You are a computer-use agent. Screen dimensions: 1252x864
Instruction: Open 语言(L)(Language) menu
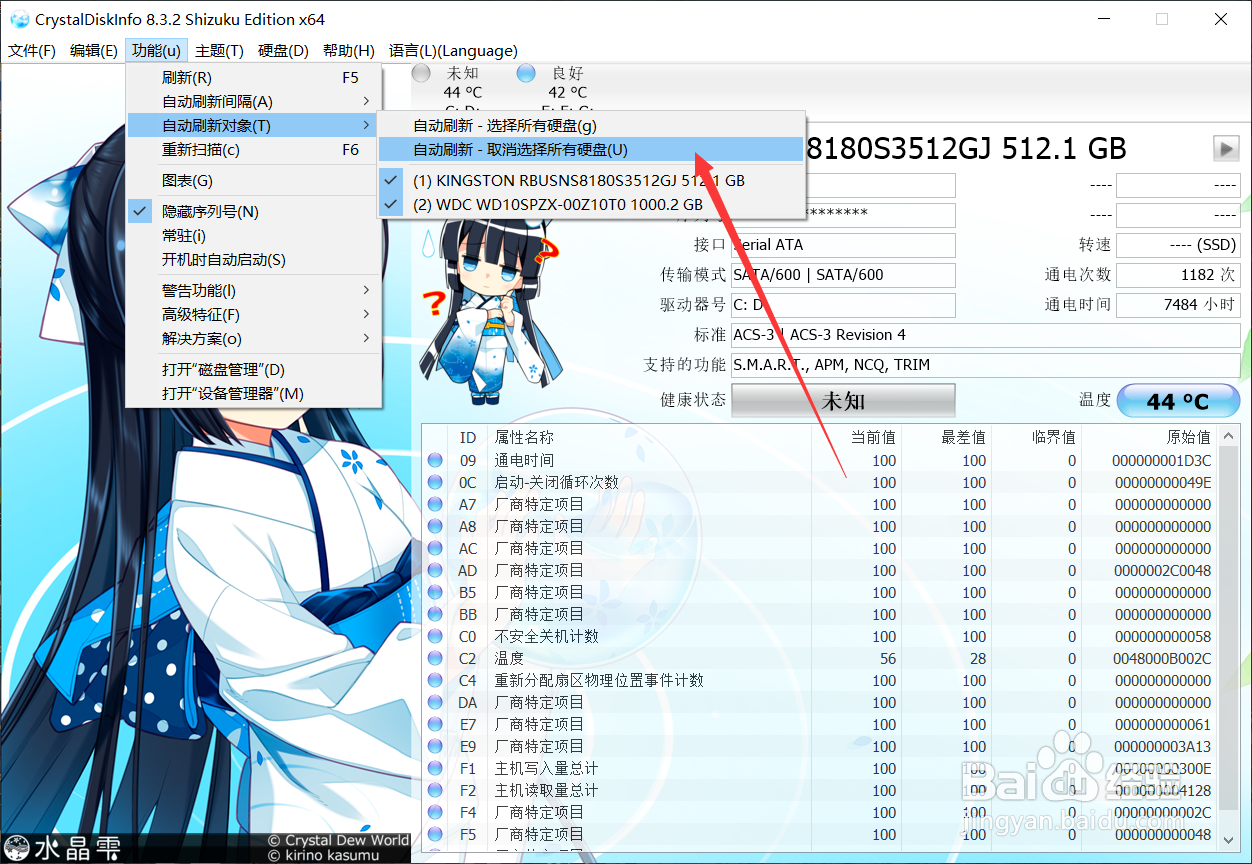tap(453, 51)
